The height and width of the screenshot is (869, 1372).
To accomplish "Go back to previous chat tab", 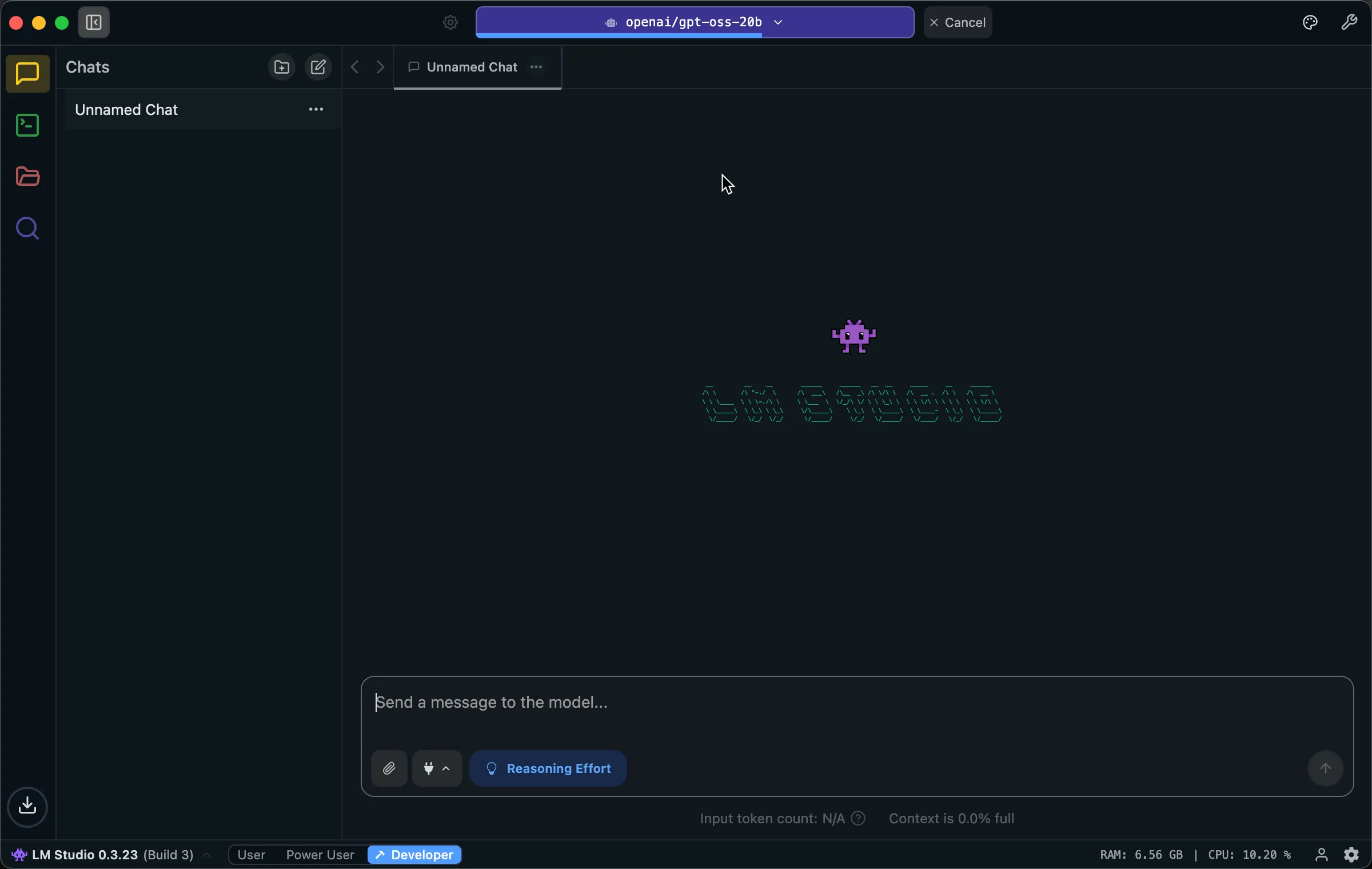I will pyautogui.click(x=355, y=67).
